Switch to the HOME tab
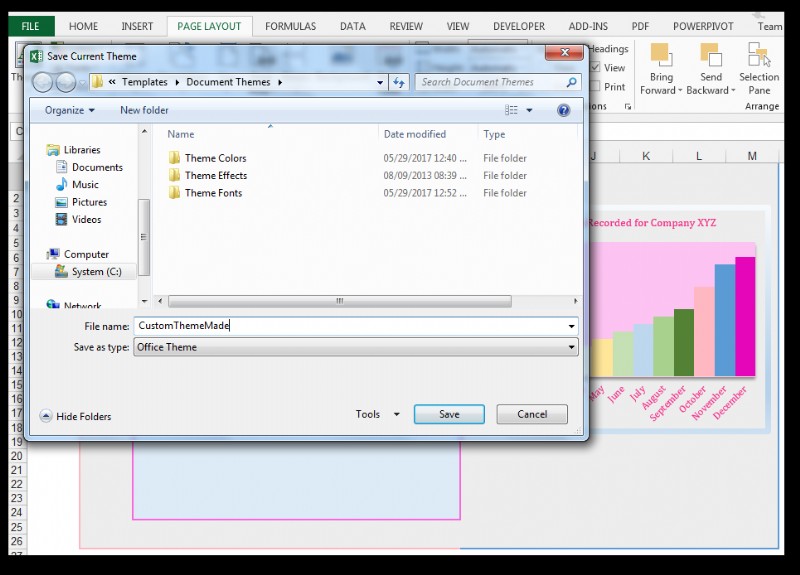The image size is (800, 575). click(x=83, y=26)
